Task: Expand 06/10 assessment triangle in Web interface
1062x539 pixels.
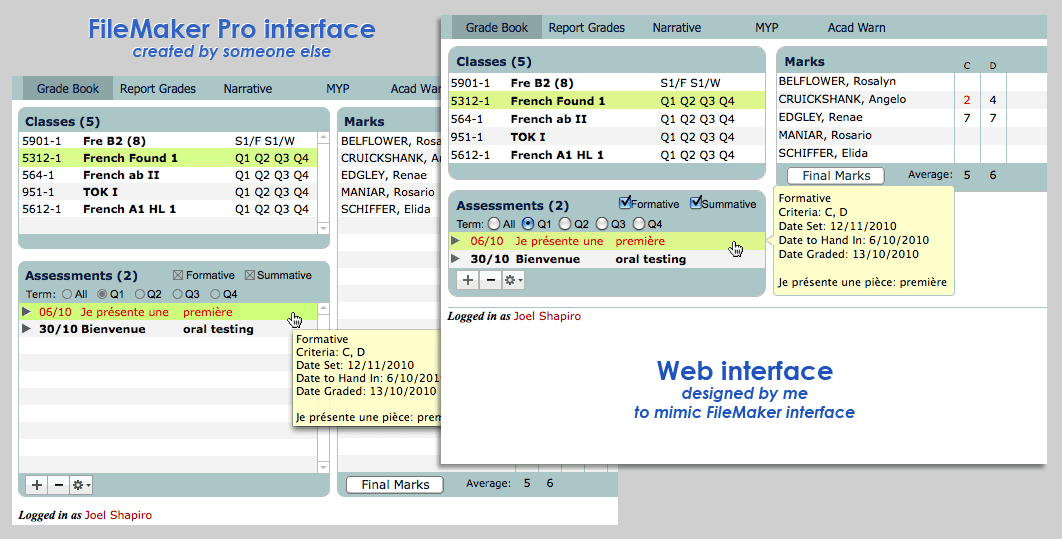Action: pyautogui.click(x=456, y=240)
